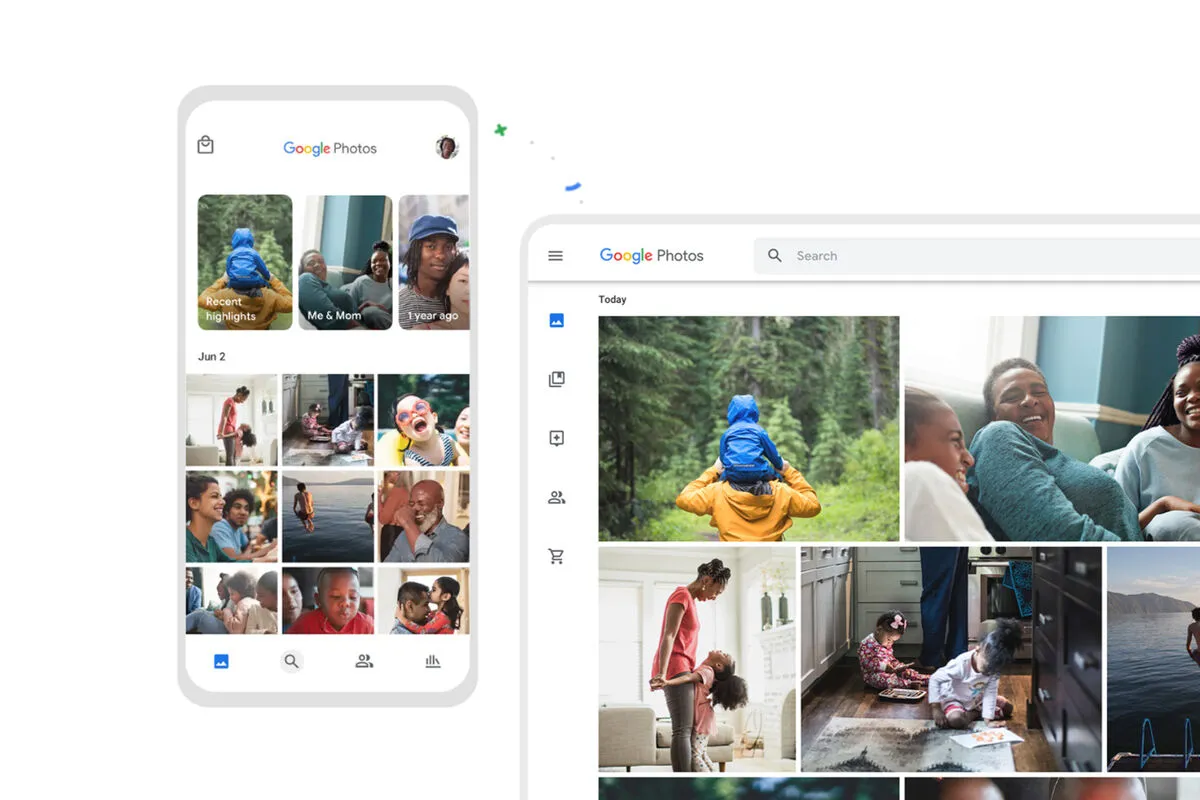Open the 1 year ago memory card
Viewport: 1200px width, 800px height.
[x=434, y=262]
